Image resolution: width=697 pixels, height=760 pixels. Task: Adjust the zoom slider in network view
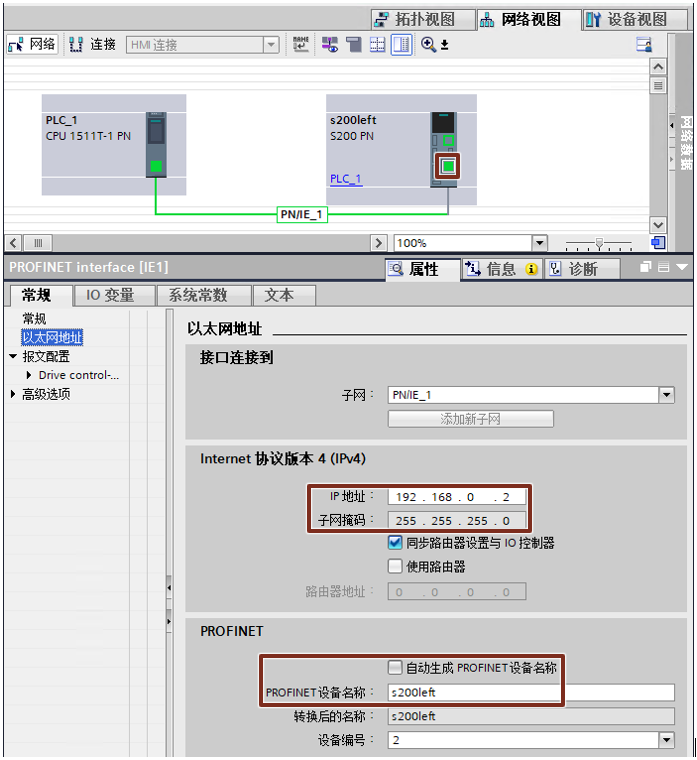(598, 243)
